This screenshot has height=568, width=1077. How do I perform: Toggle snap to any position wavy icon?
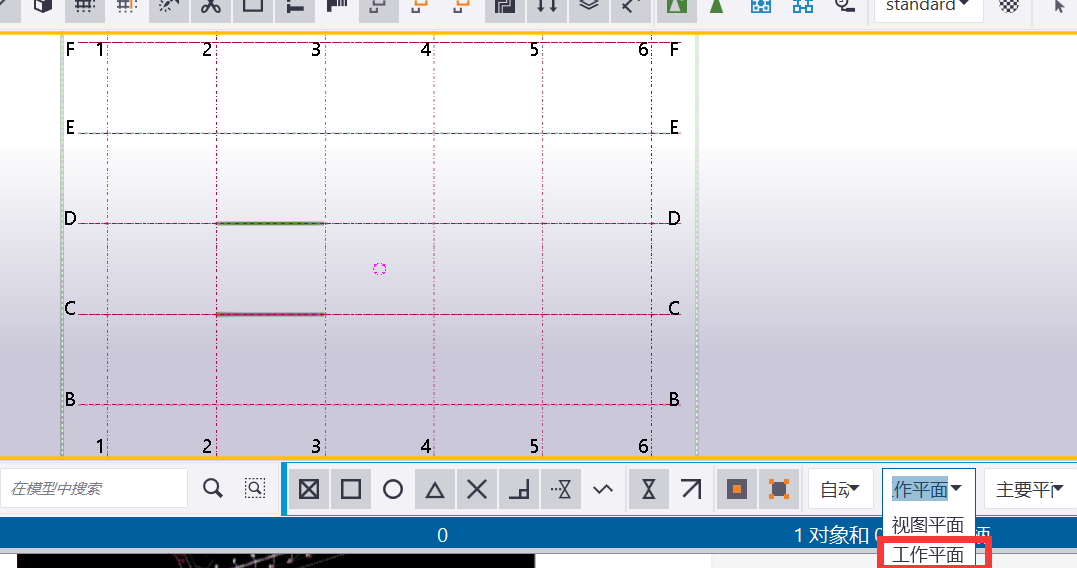click(603, 489)
